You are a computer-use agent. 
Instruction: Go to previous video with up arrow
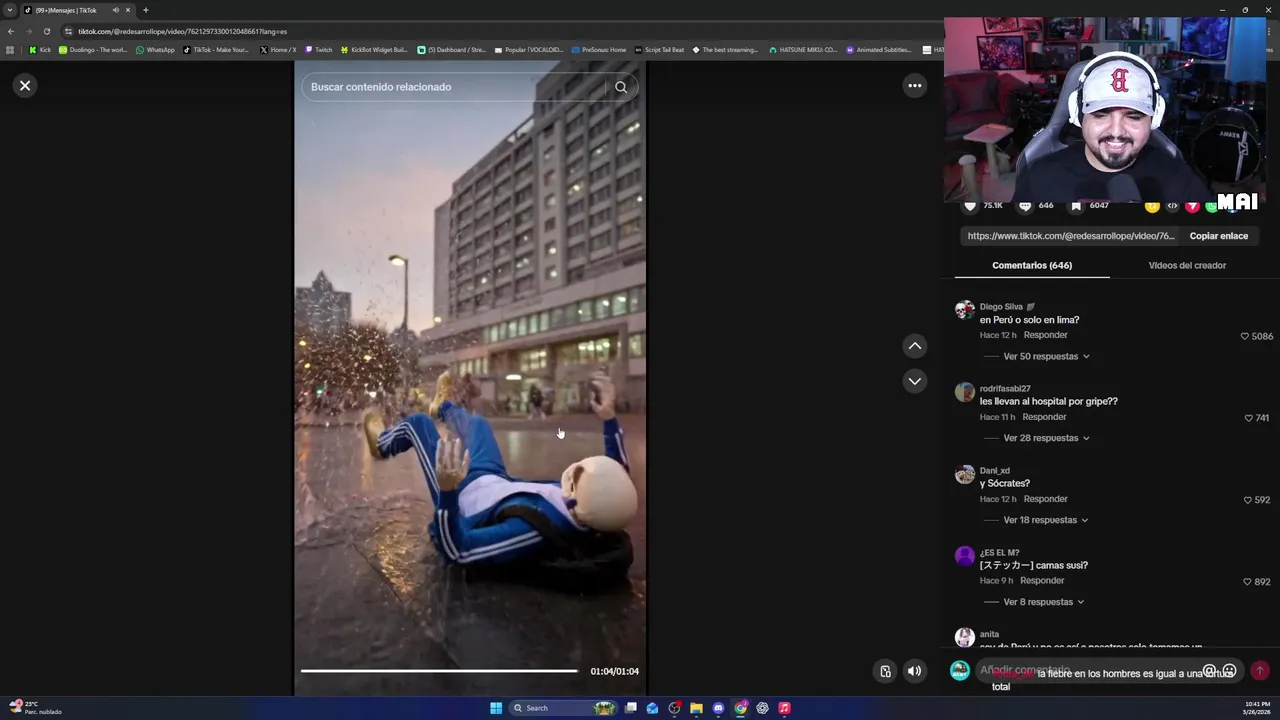coord(914,346)
